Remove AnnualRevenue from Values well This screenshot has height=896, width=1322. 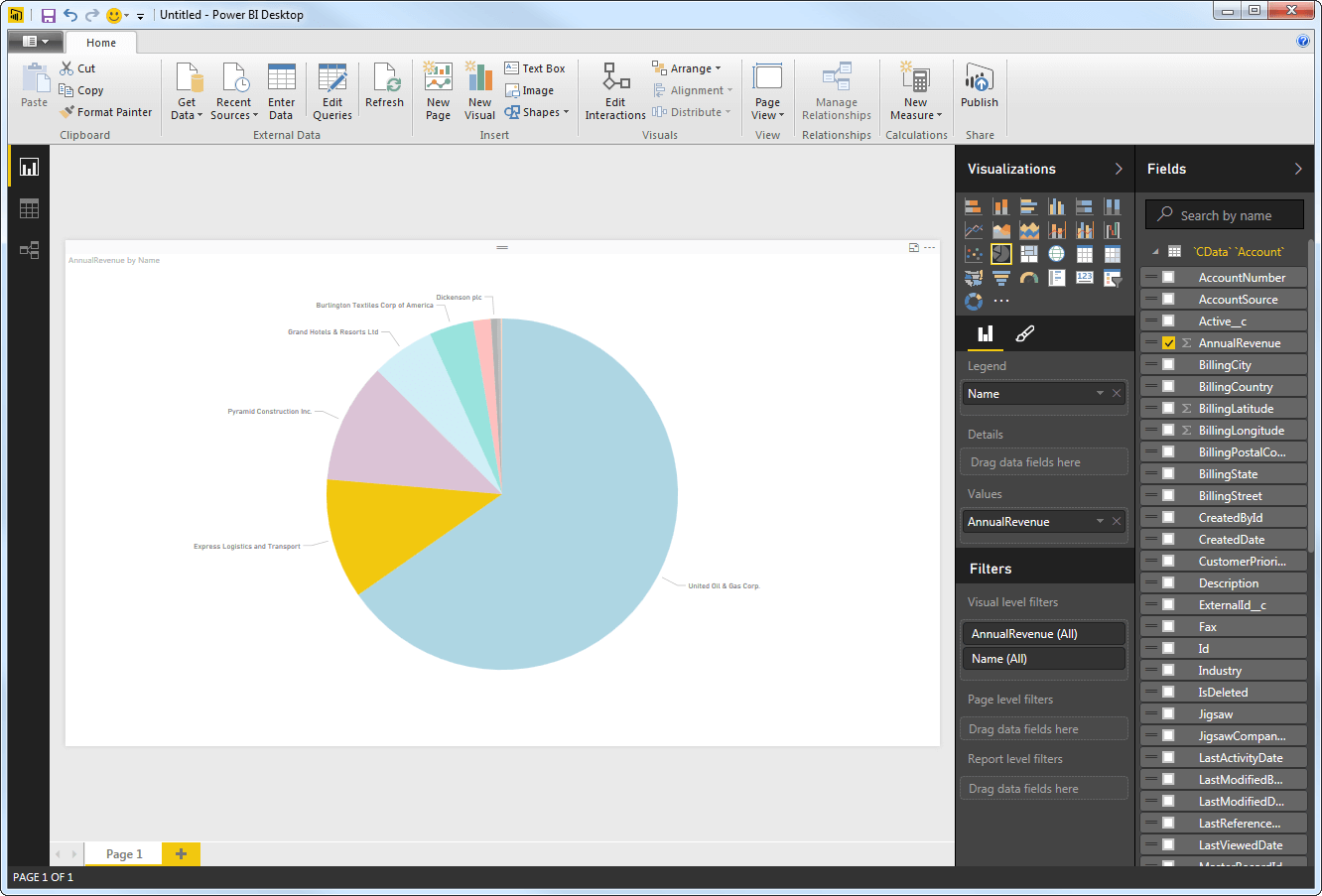[x=1117, y=522]
